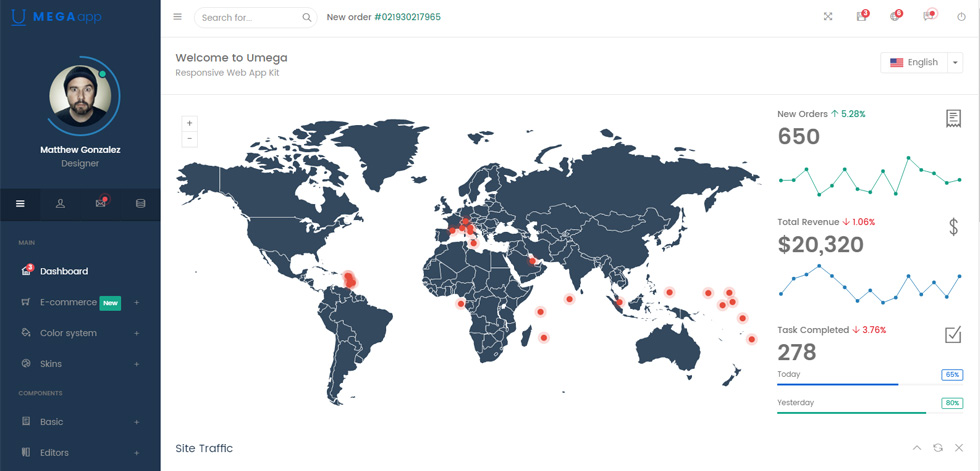Close the Site Traffic panel
The width and height of the screenshot is (980, 471).
(959, 448)
